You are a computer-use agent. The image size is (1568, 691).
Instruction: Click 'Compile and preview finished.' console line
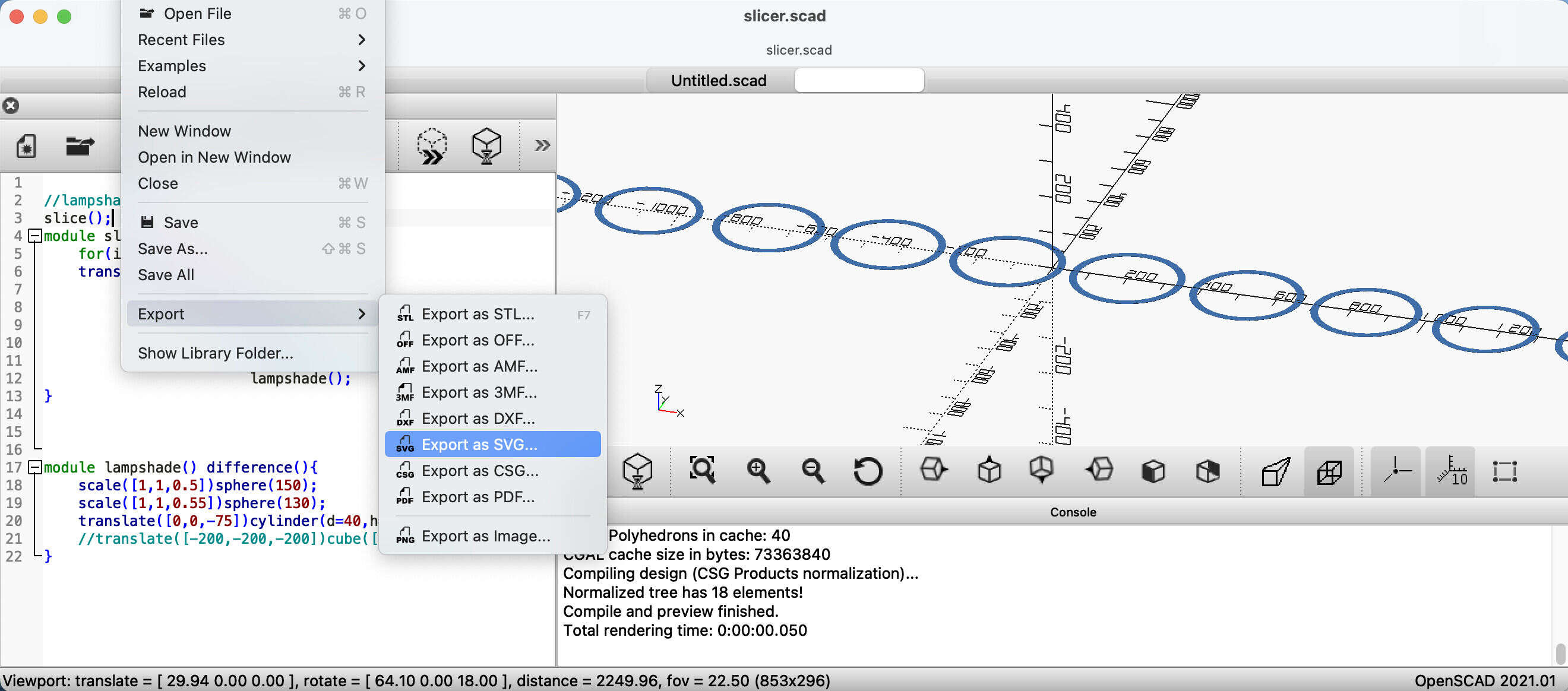tap(670, 611)
